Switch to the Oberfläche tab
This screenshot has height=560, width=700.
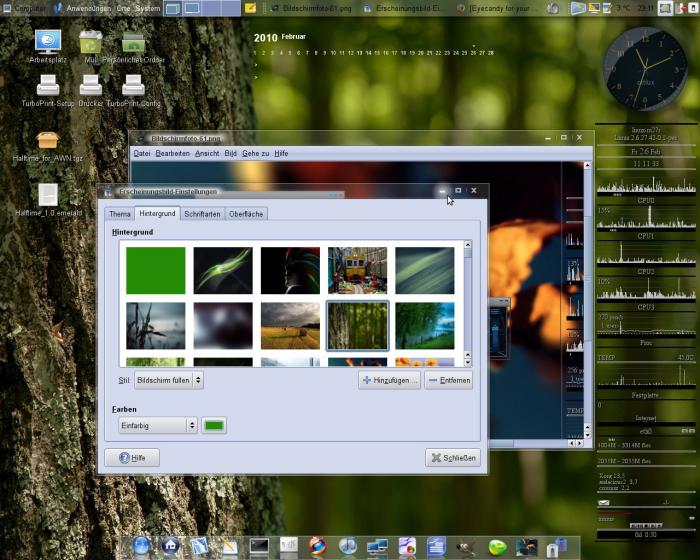(246, 214)
